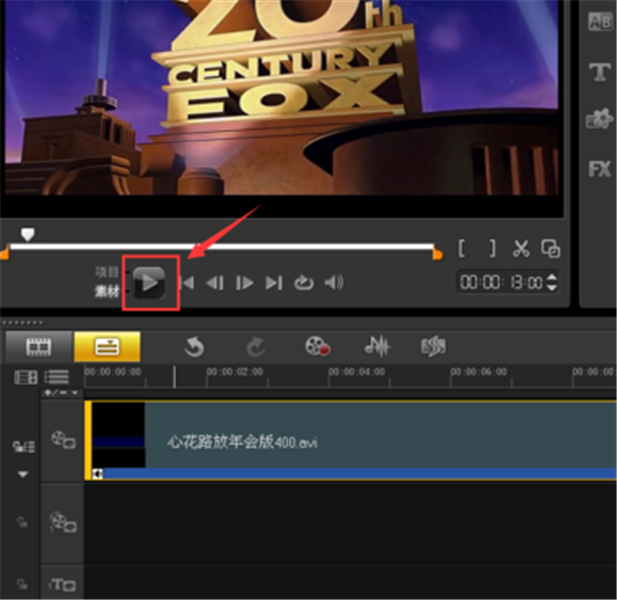Click the clip audio mute speaker icon
The width and height of the screenshot is (617, 600).
pos(98,474)
